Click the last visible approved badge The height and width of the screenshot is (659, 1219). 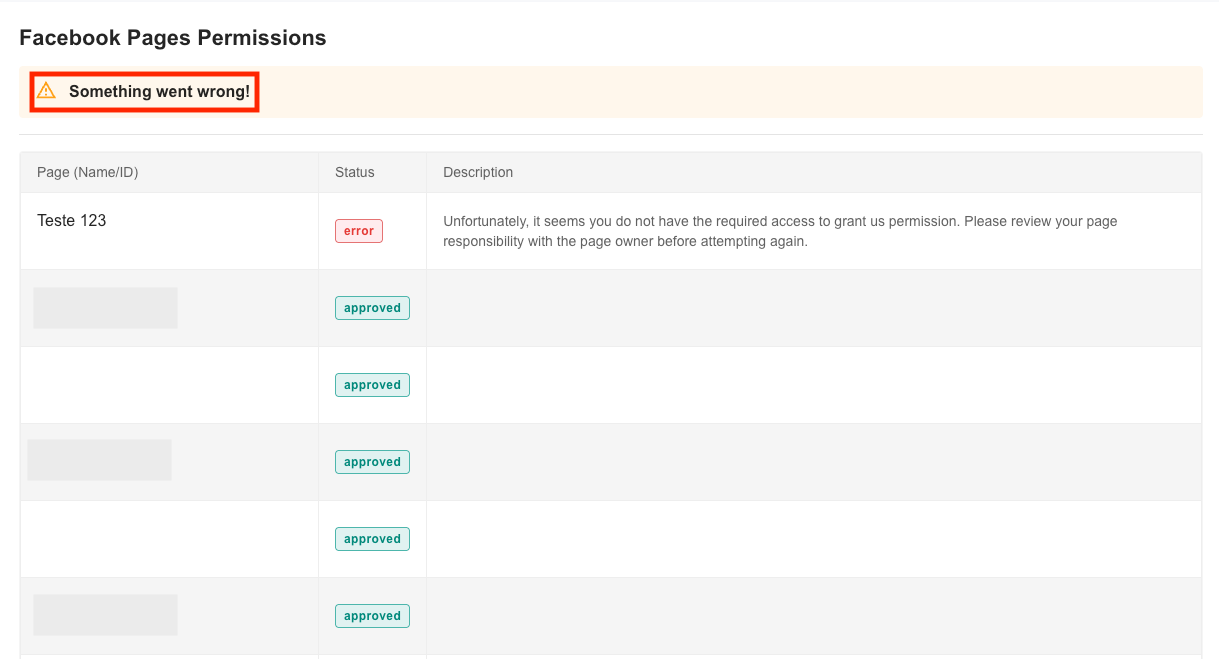[x=372, y=616]
